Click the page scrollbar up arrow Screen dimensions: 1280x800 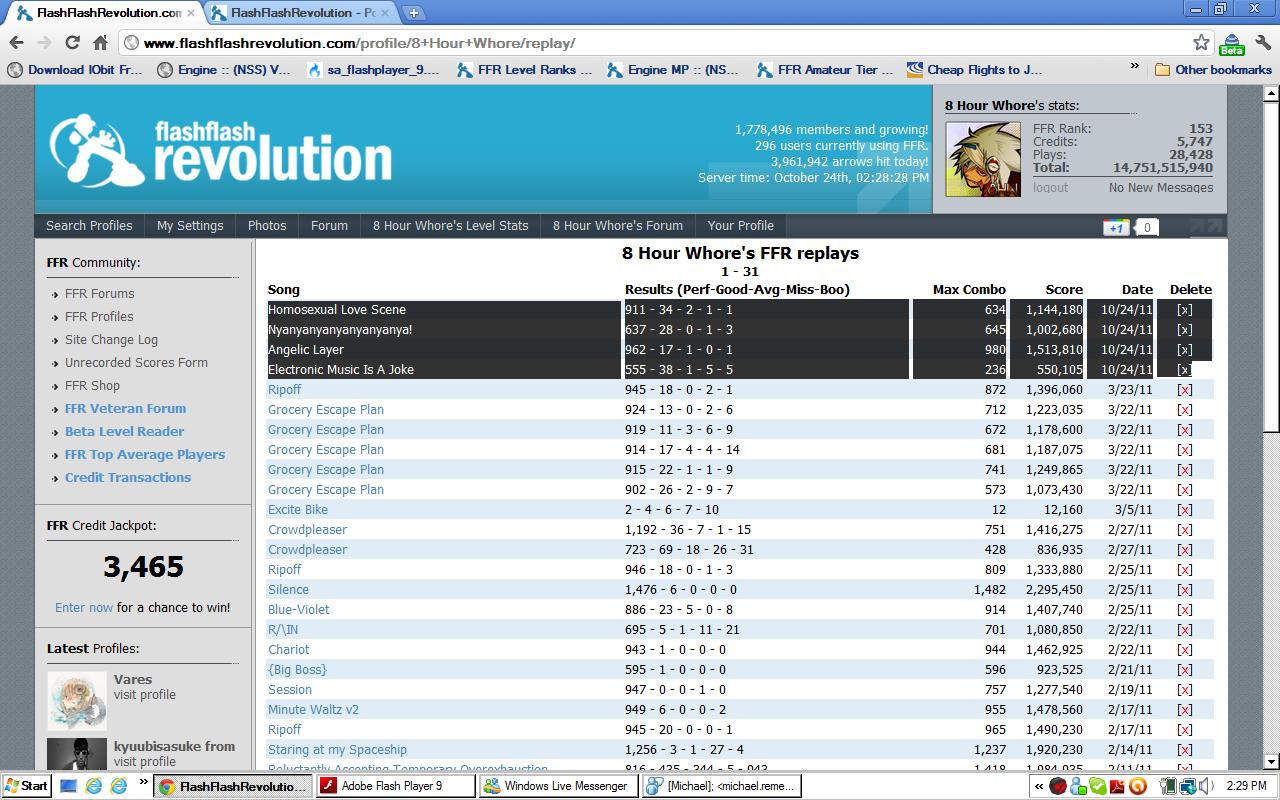click(1271, 94)
